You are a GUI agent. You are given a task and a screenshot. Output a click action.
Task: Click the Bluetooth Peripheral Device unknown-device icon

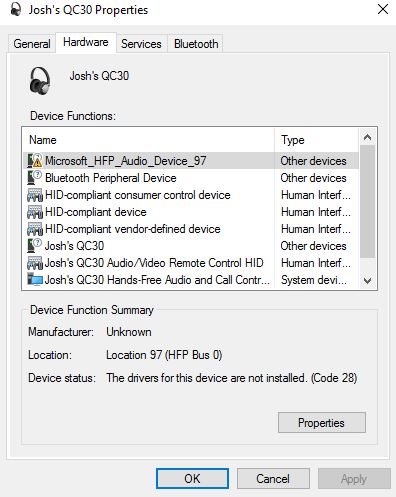(x=35, y=178)
